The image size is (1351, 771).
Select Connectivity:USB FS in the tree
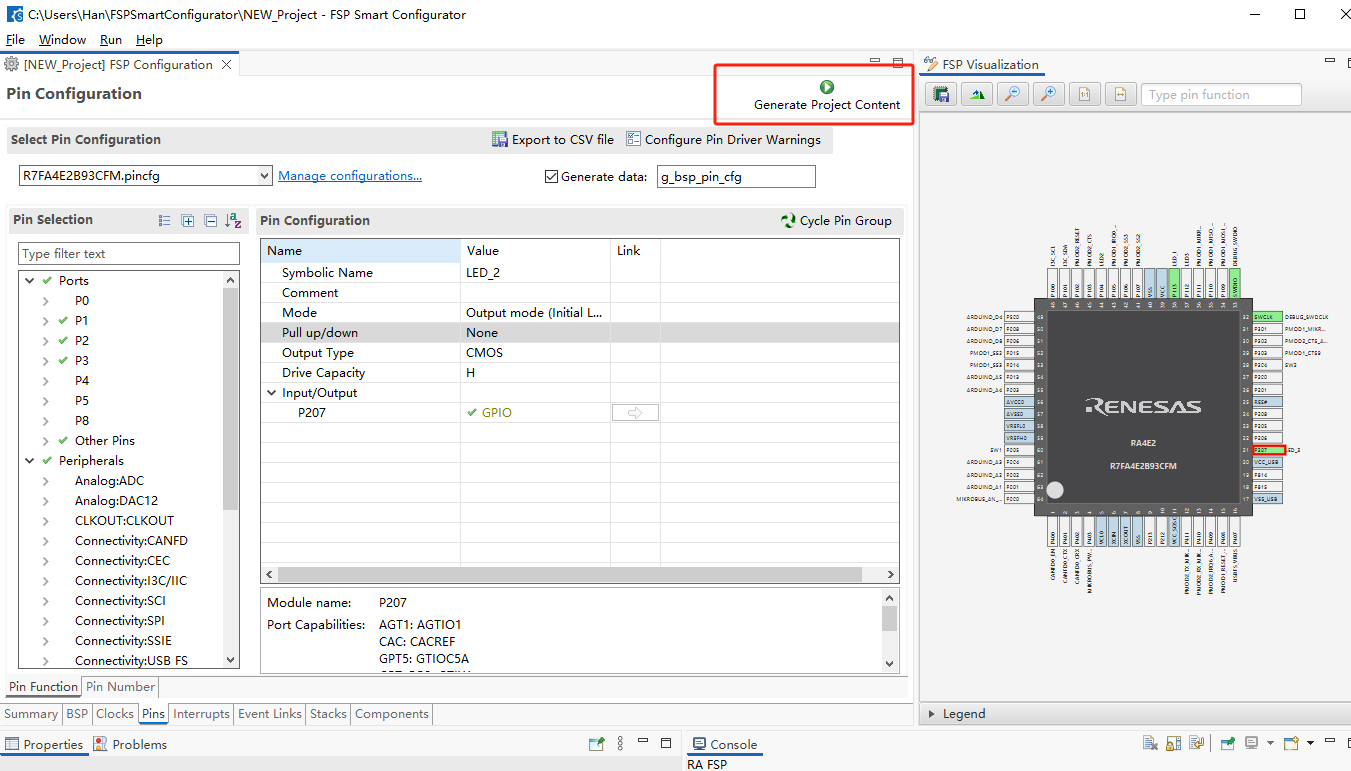tap(131, 661)
